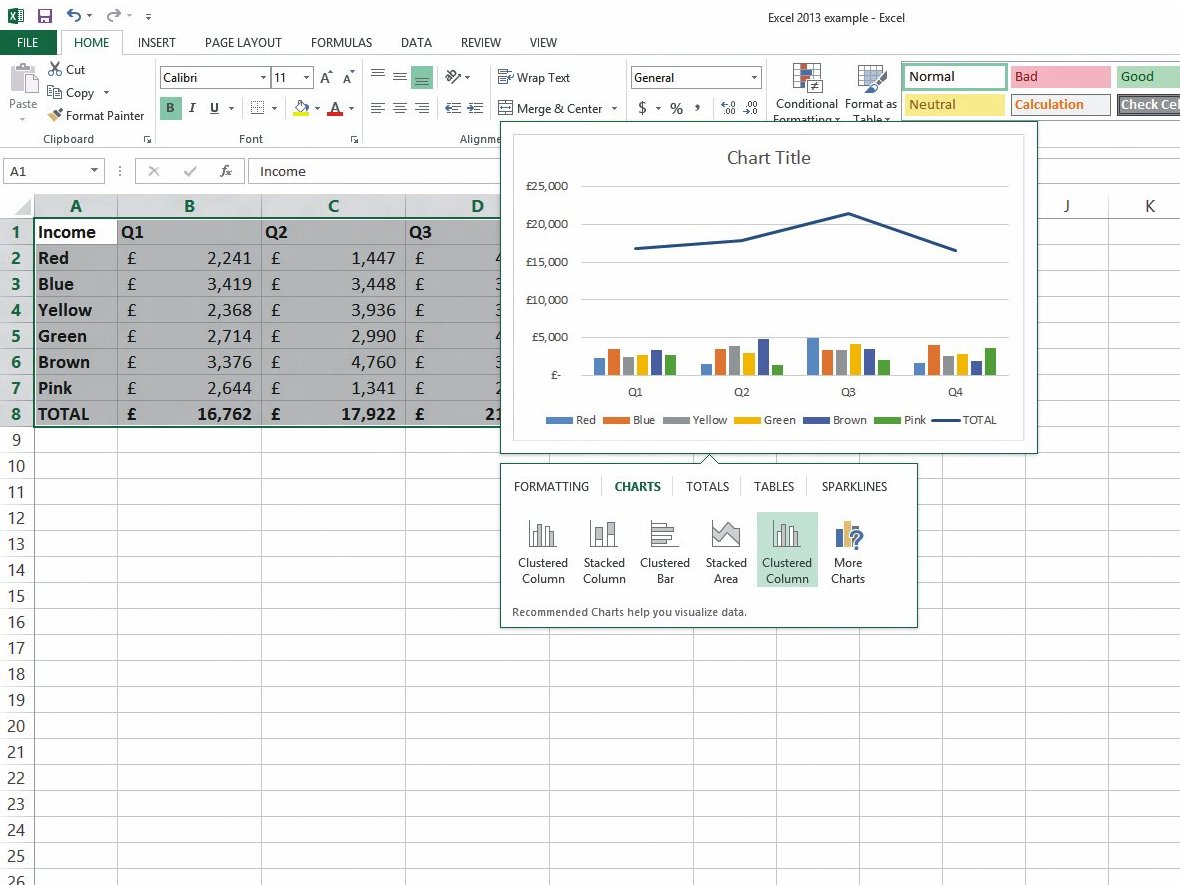Open More Charts from Quick Analysis

click(847, 549)
